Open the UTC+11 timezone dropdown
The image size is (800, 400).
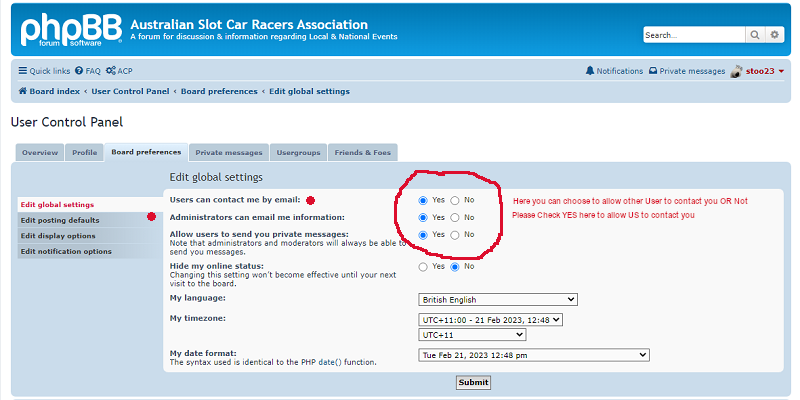coord(472,335)
